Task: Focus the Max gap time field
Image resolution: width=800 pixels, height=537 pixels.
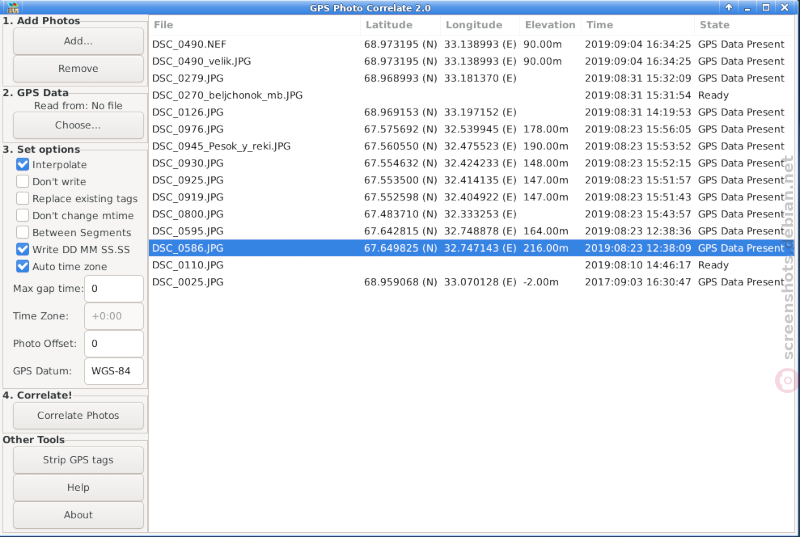Action: [x=114, y=289]
